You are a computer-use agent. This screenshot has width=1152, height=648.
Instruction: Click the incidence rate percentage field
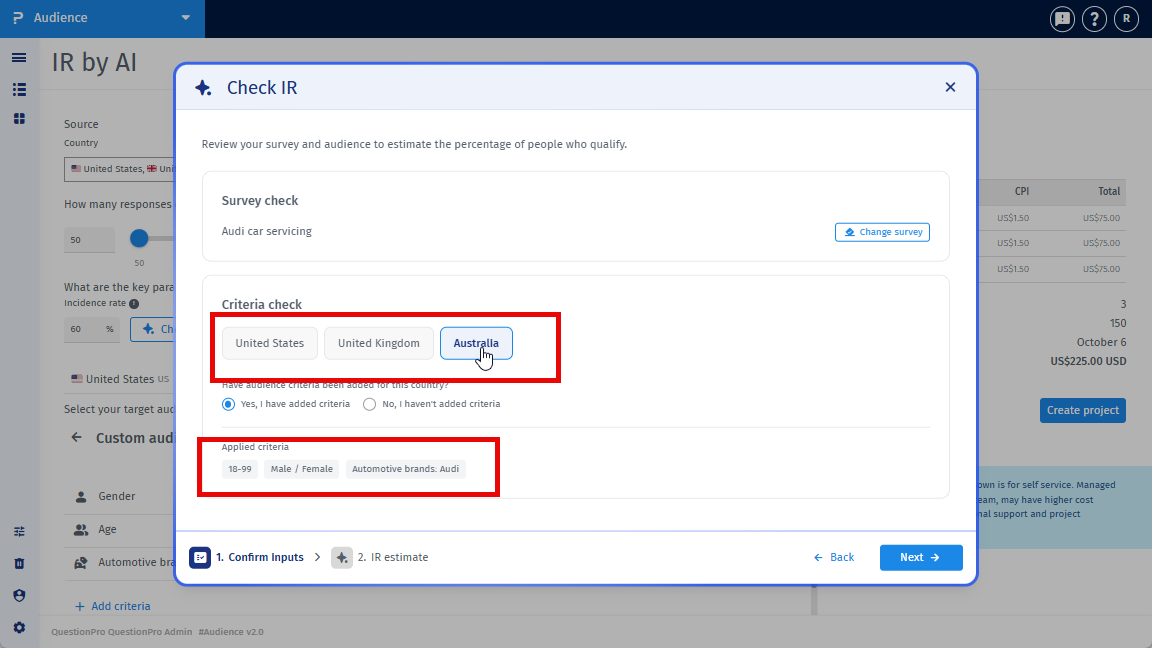(x=91, y=329)
